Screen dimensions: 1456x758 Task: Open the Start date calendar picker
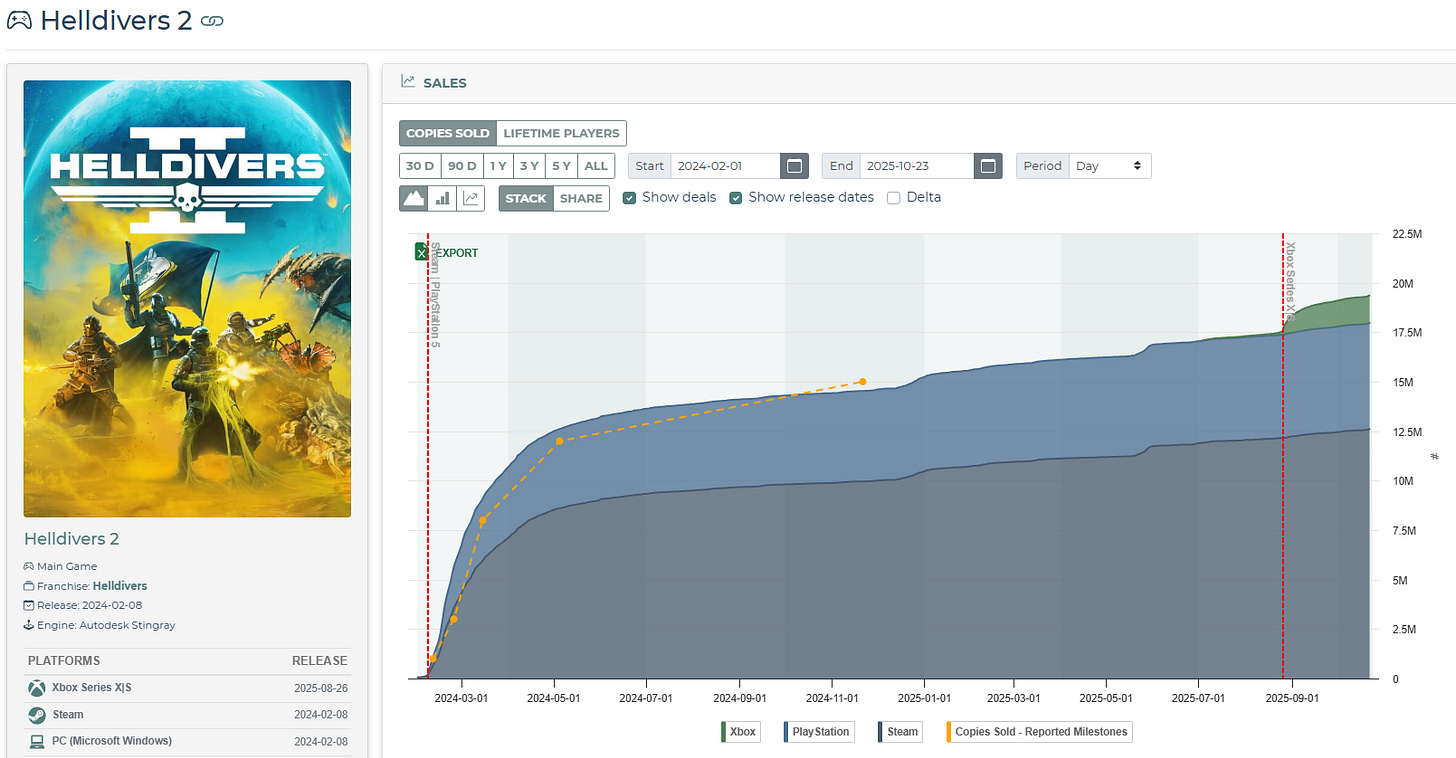[x=794, y=166]
